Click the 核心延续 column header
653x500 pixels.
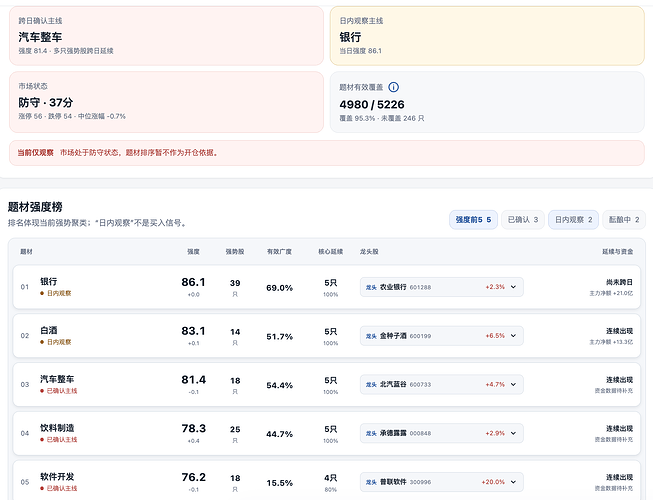point(331,251)
